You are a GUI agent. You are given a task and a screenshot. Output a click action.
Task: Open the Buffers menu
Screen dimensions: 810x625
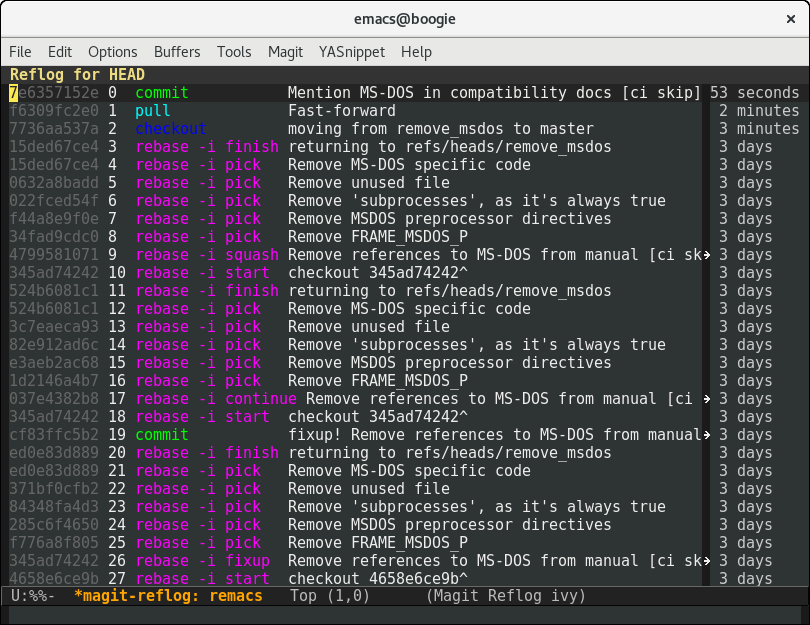pos(177,52)
